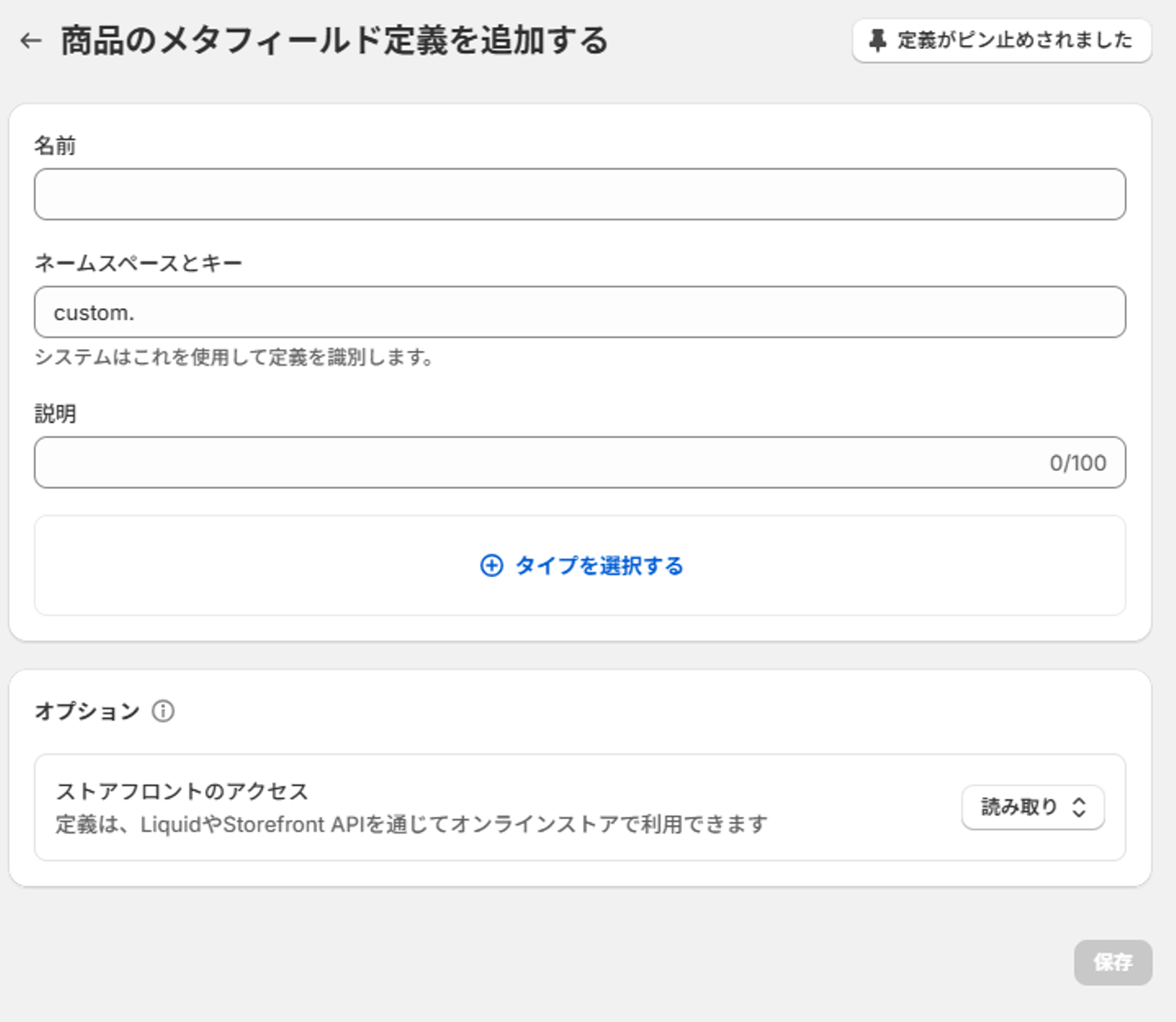Click the 商品のメタフィールド定義を追加する page title
Screen dimensions: 1176x1022
pyautogui.click(x=334, y=41)
